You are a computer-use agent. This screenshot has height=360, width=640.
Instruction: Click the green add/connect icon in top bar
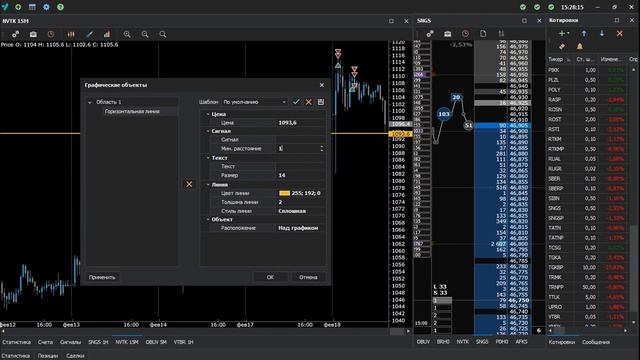point(18,7)
